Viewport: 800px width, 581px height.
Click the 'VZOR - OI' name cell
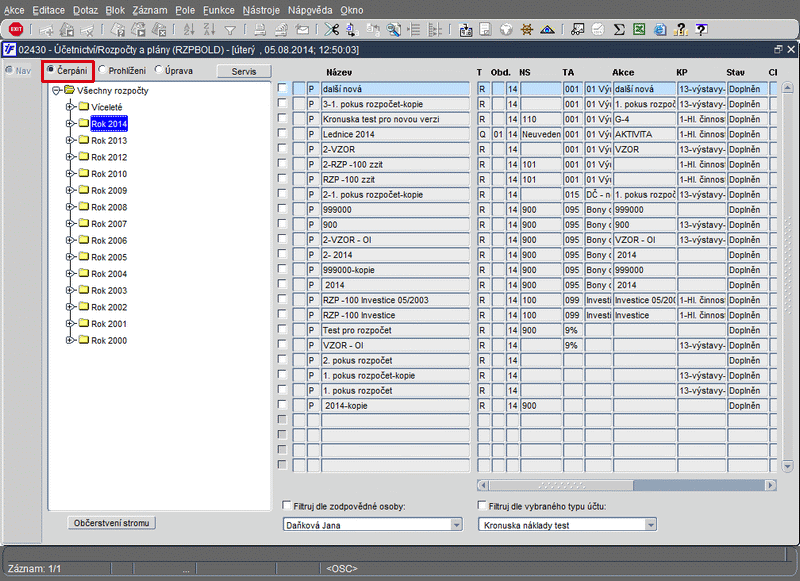click(395, 345)
